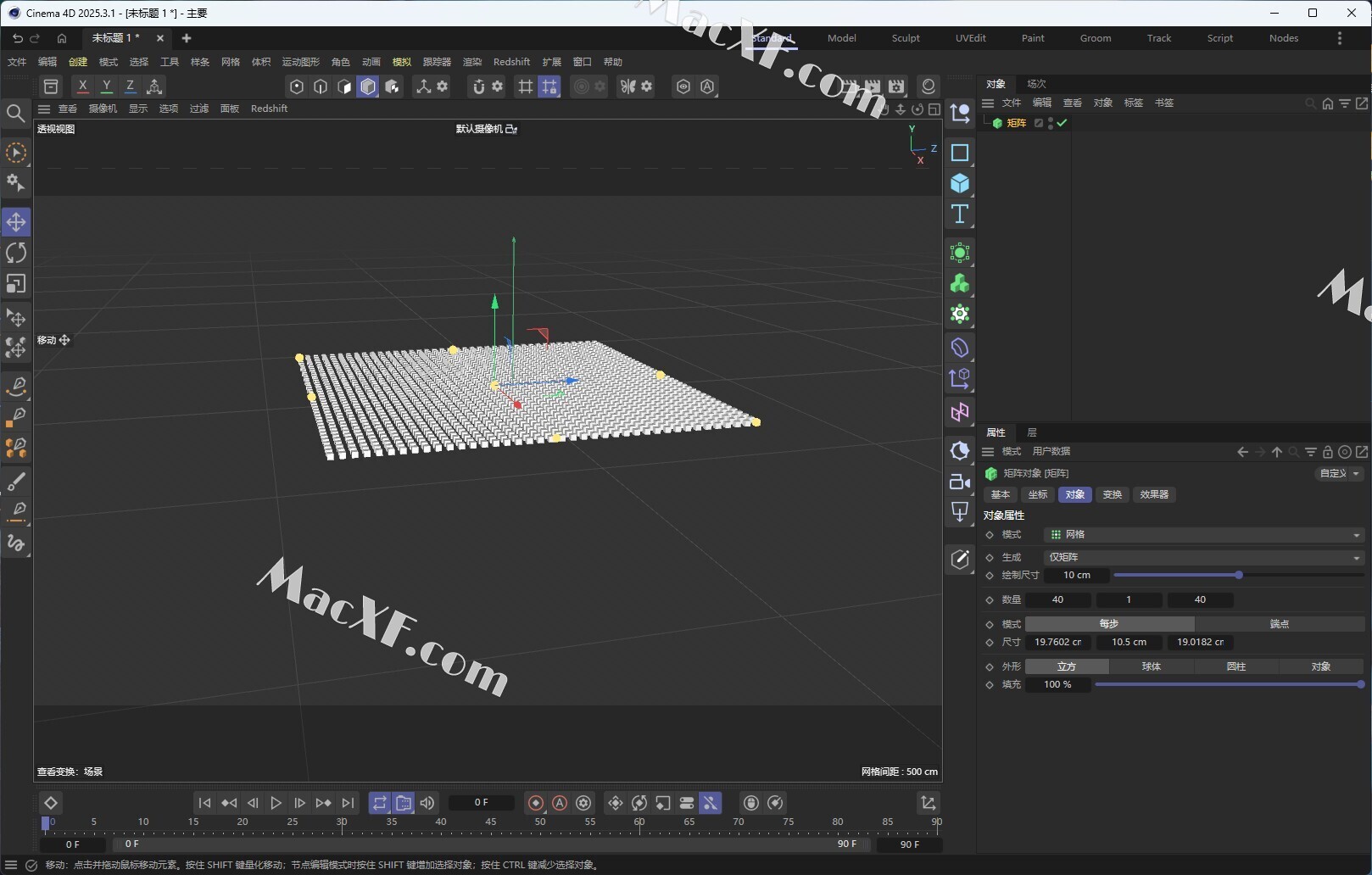
Task: Open the Workplane grid icon
Action: click(x=526, y=86)
